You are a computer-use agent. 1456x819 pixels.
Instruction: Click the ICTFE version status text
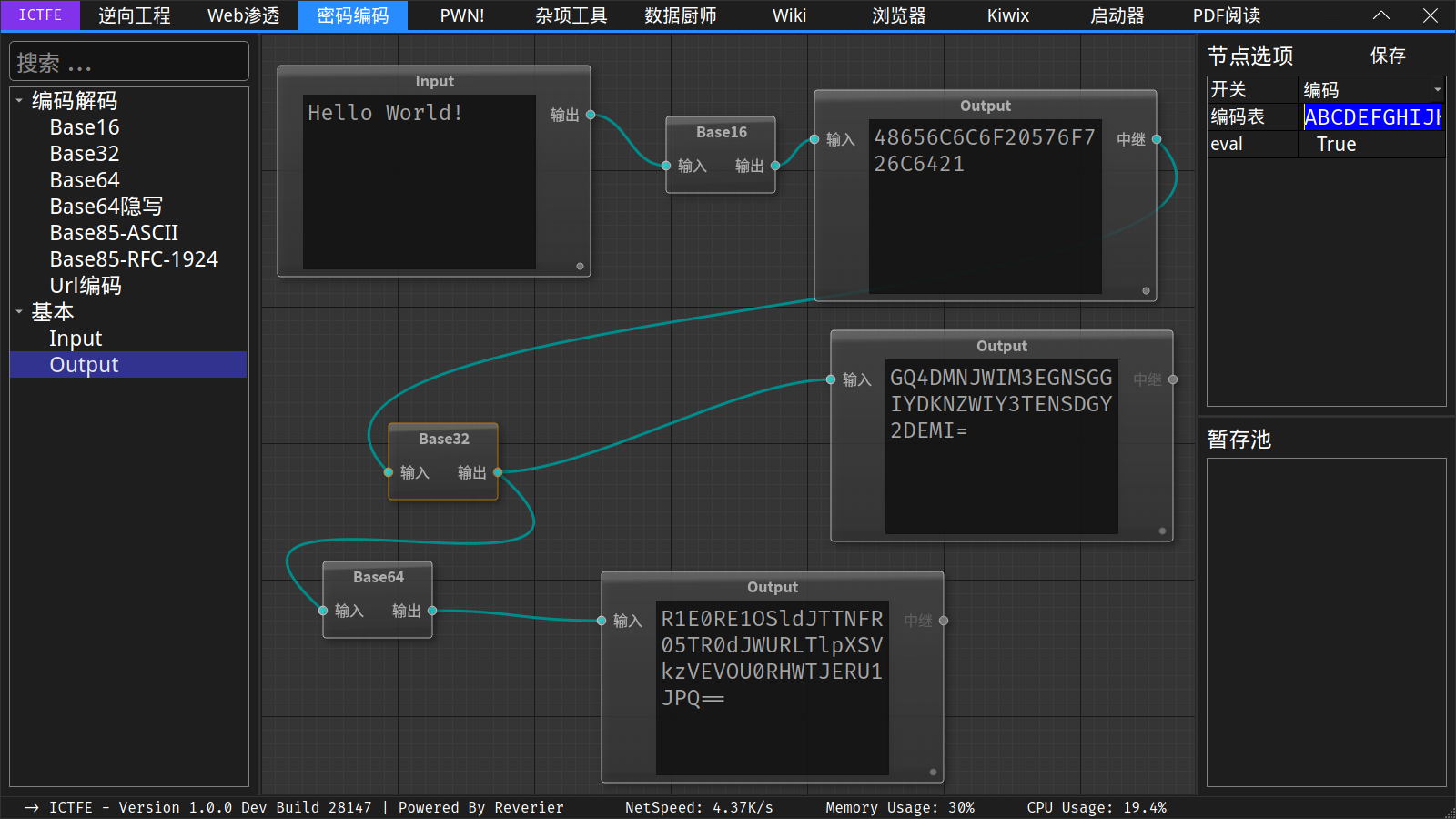[x=307, y=808]
